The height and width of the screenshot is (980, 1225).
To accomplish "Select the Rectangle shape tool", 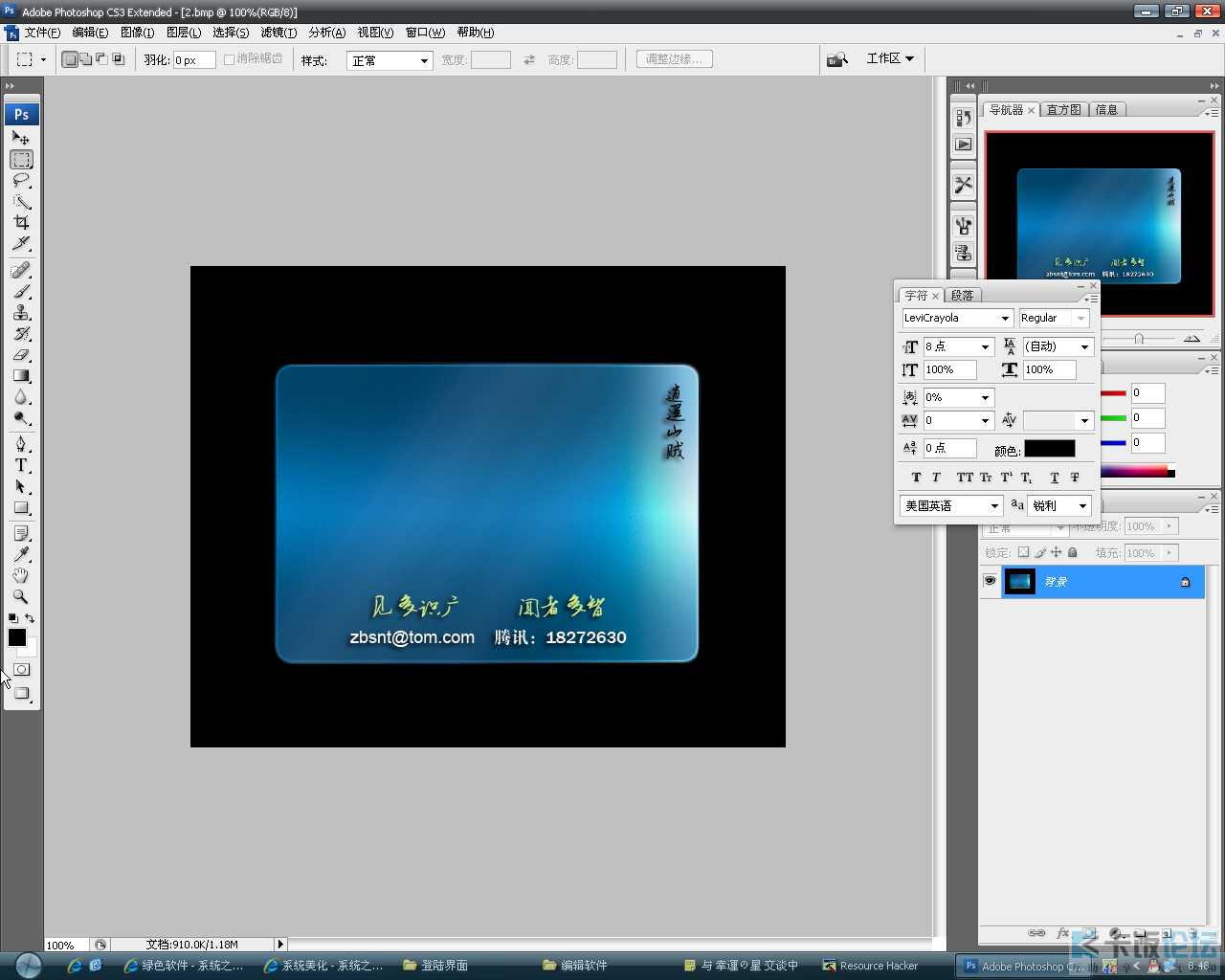I will tap(21, 507).
